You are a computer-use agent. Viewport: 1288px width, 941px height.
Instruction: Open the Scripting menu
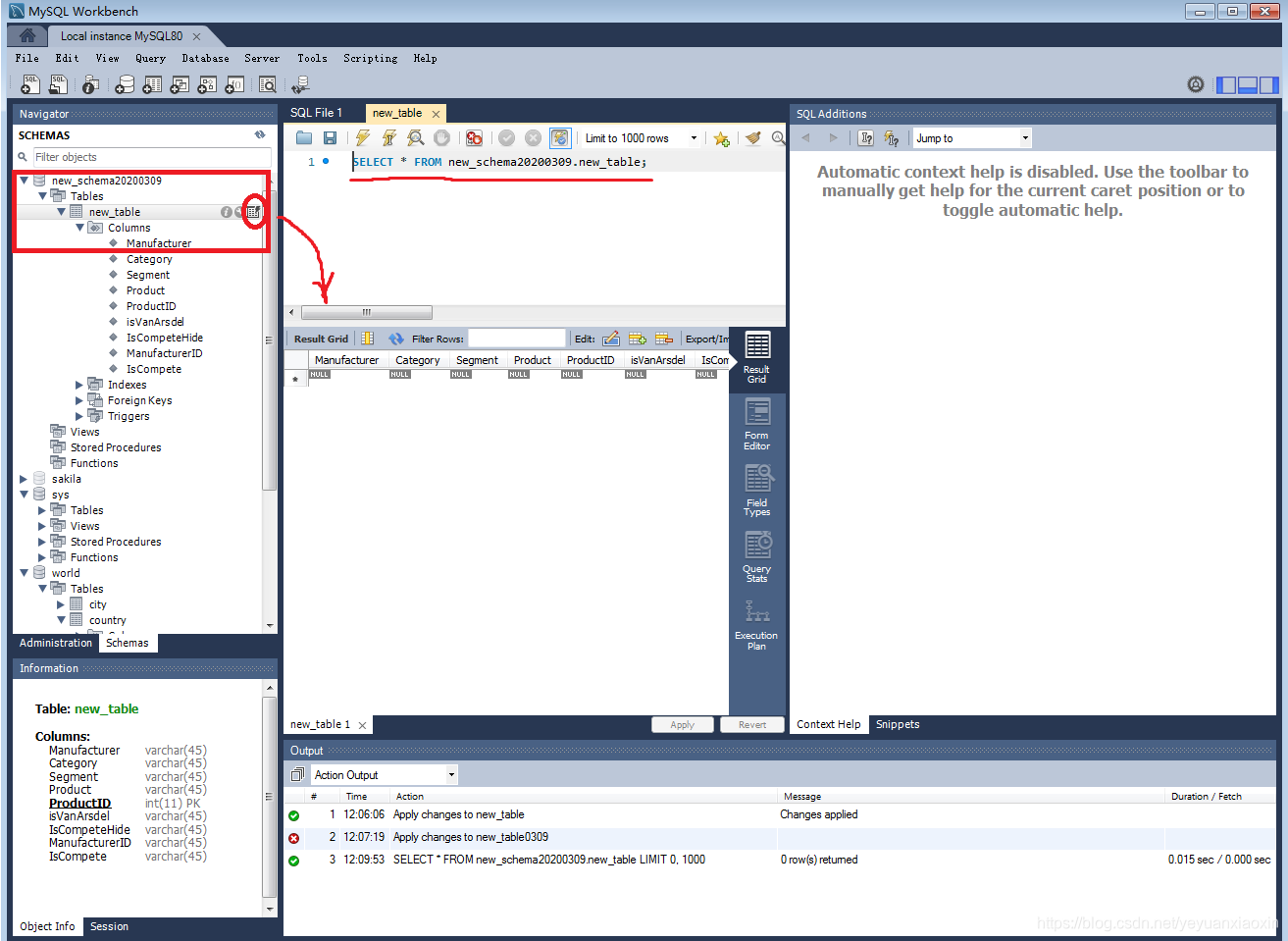tap(370, 59)
